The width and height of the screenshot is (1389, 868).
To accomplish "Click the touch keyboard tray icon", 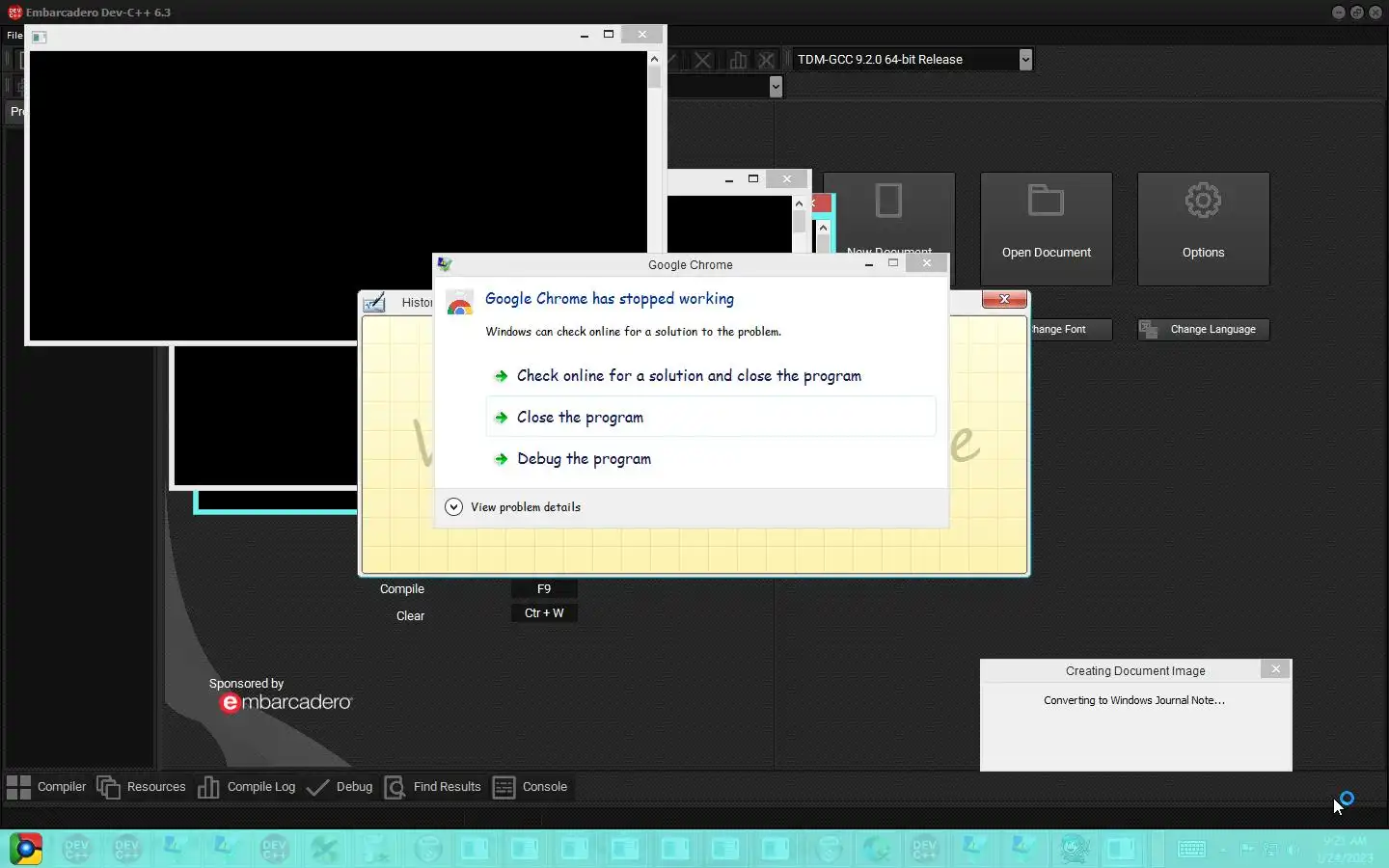I will click(1192, 849).
